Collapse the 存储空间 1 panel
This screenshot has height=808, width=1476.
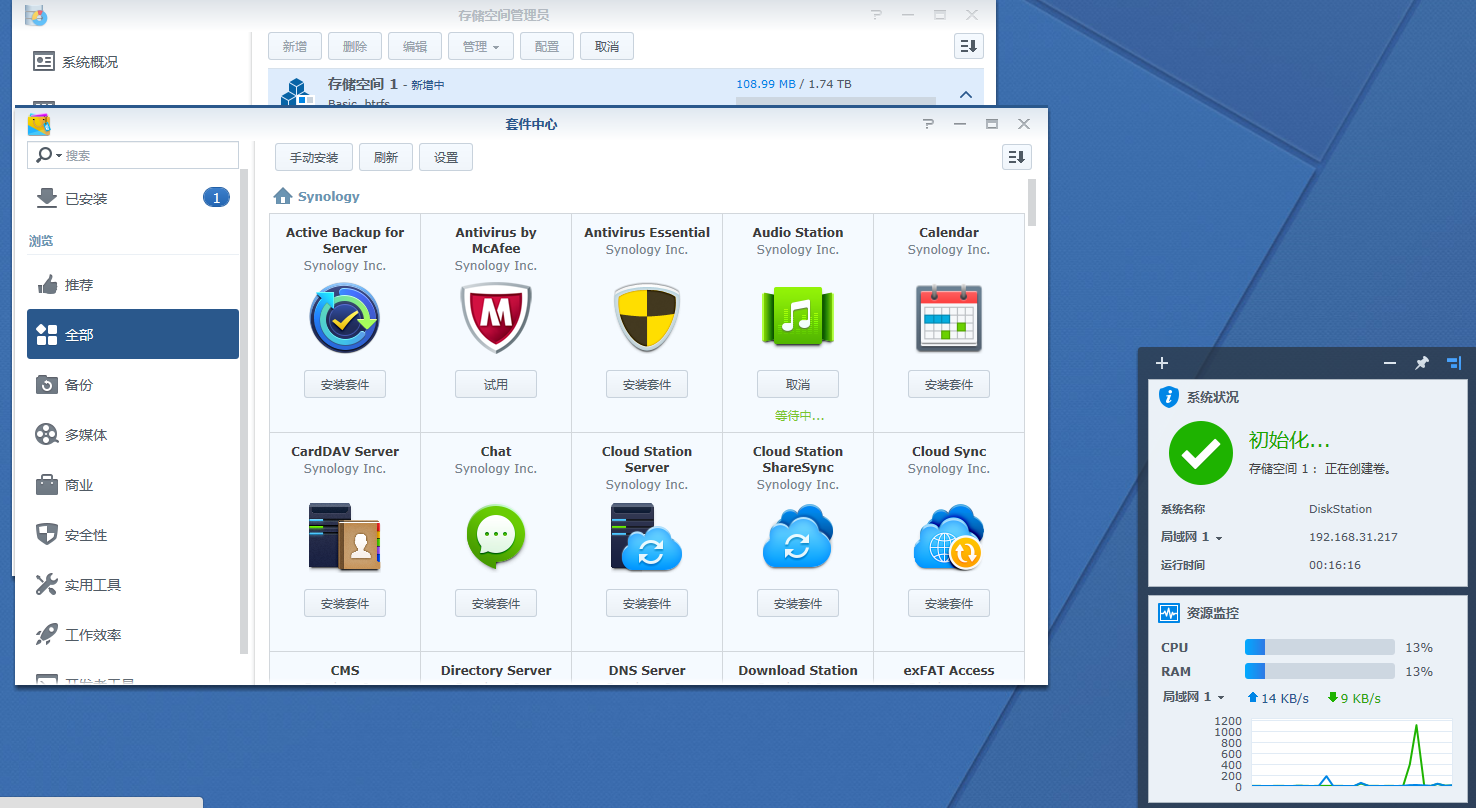965,94
